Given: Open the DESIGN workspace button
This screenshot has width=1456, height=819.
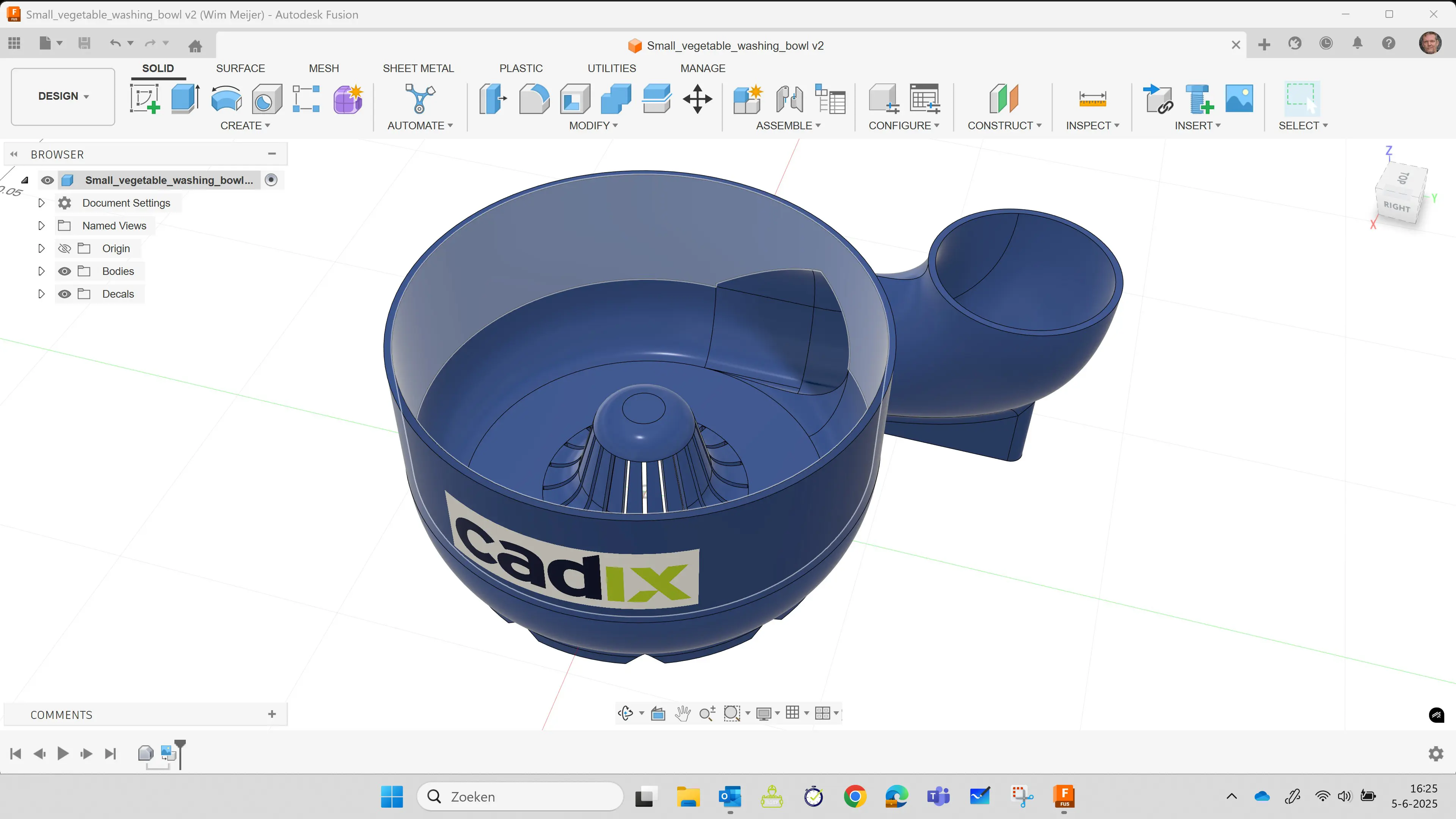Looking at the screenshot, I should point(63,96).
